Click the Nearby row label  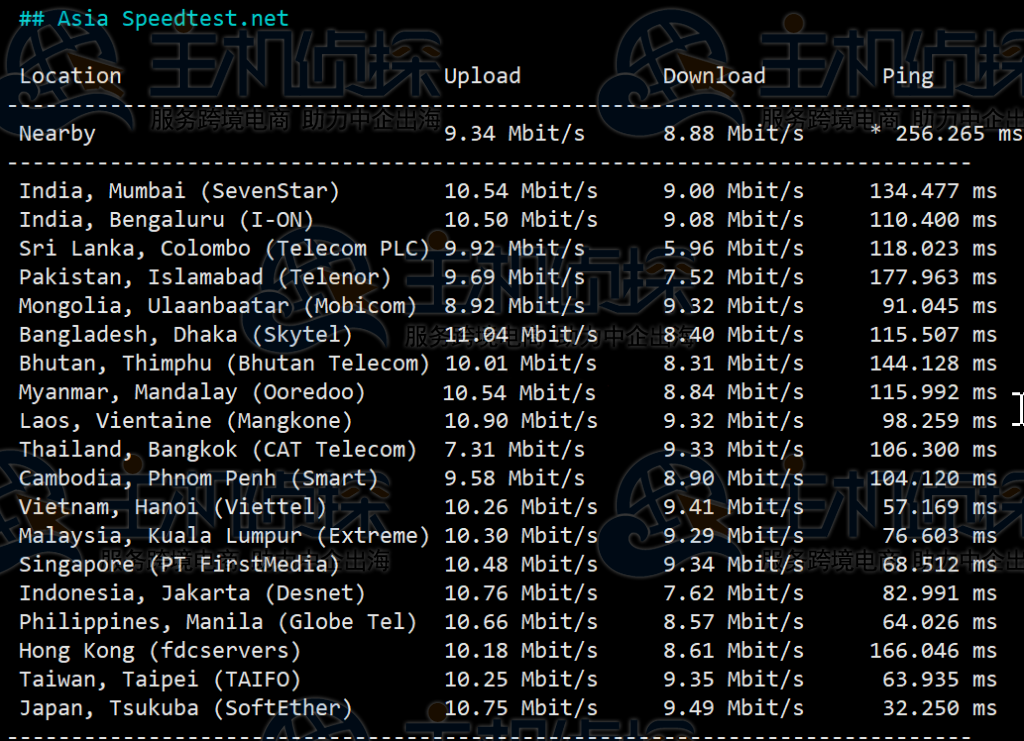pos(57,134)
